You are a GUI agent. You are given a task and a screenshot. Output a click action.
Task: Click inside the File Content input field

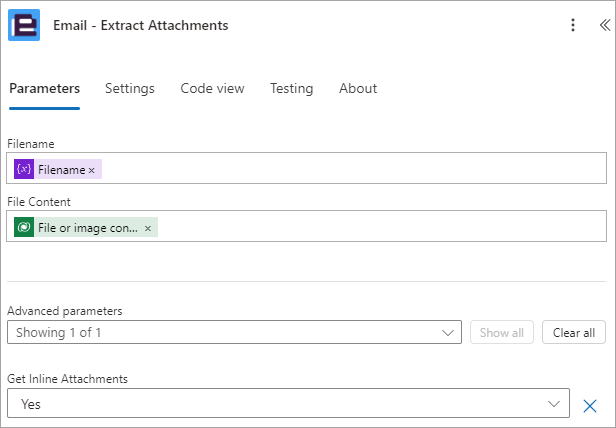pyautogui.click(x=306, y=226)
